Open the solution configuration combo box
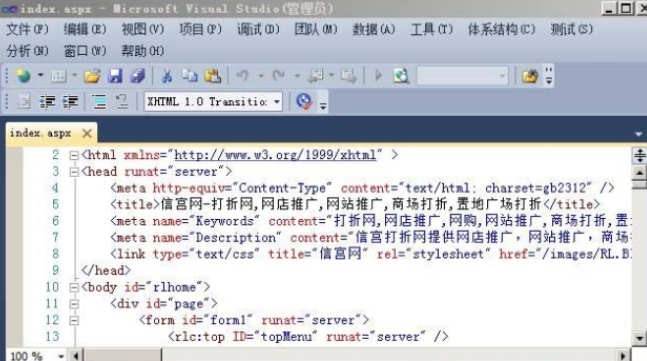The width and height of the screenshot is (647, 361). 462,76
